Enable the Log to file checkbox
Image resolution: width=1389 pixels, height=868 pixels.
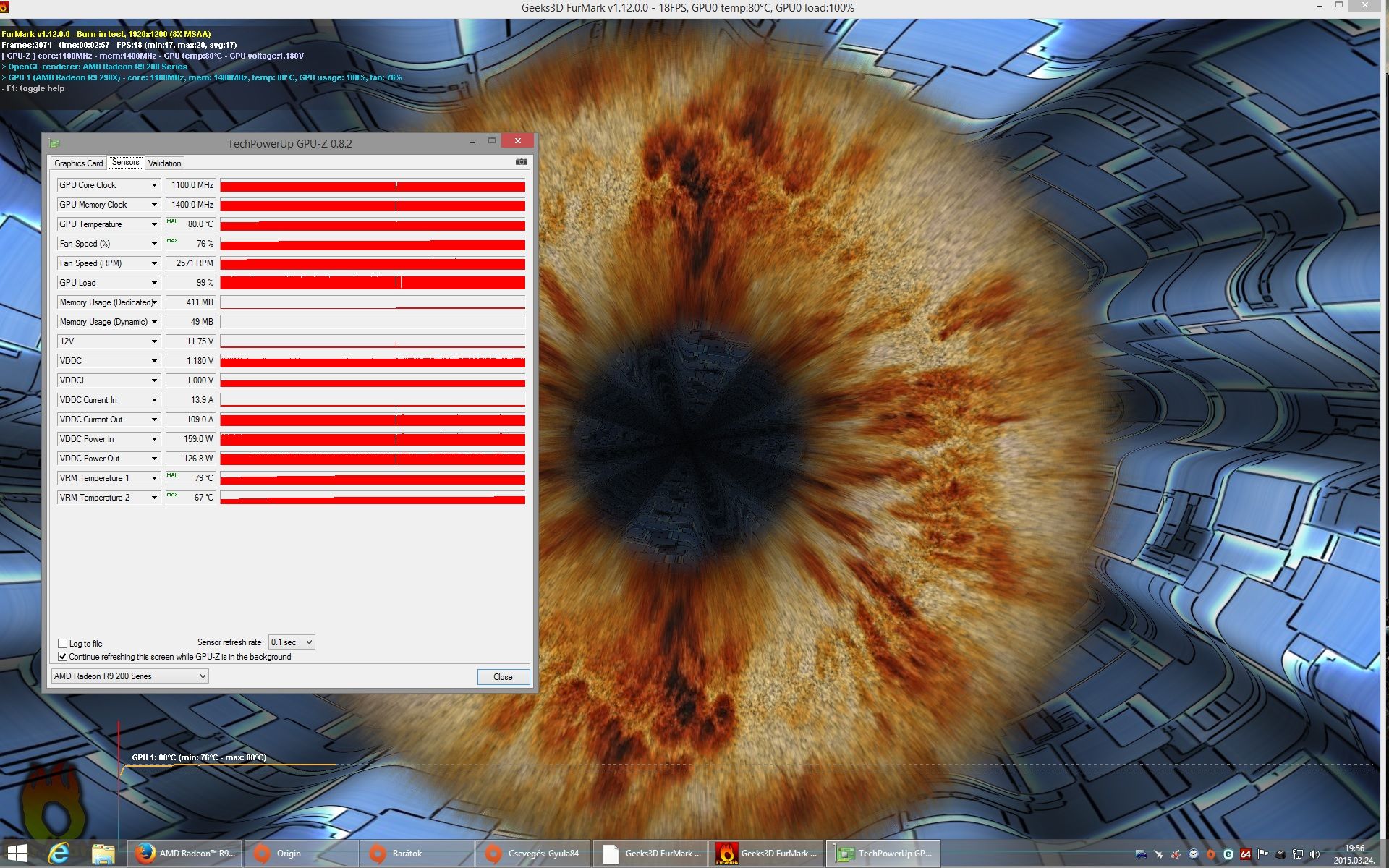63,644
